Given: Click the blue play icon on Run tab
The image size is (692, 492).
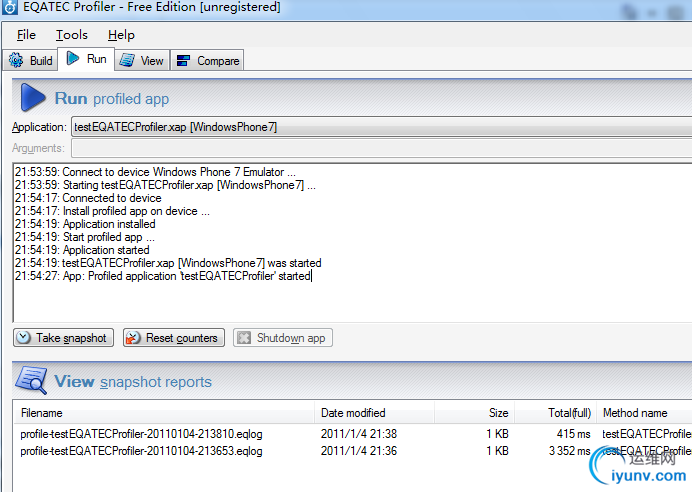Looking at the screenshot, I should pos(72,58).
